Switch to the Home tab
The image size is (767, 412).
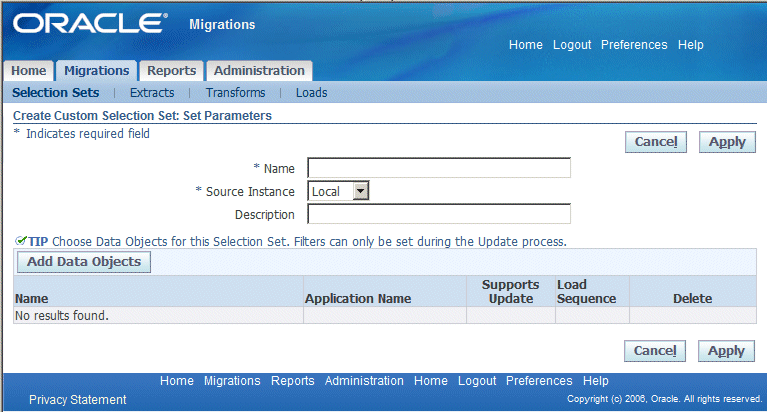pyautogui.click(x=29, y=70)
